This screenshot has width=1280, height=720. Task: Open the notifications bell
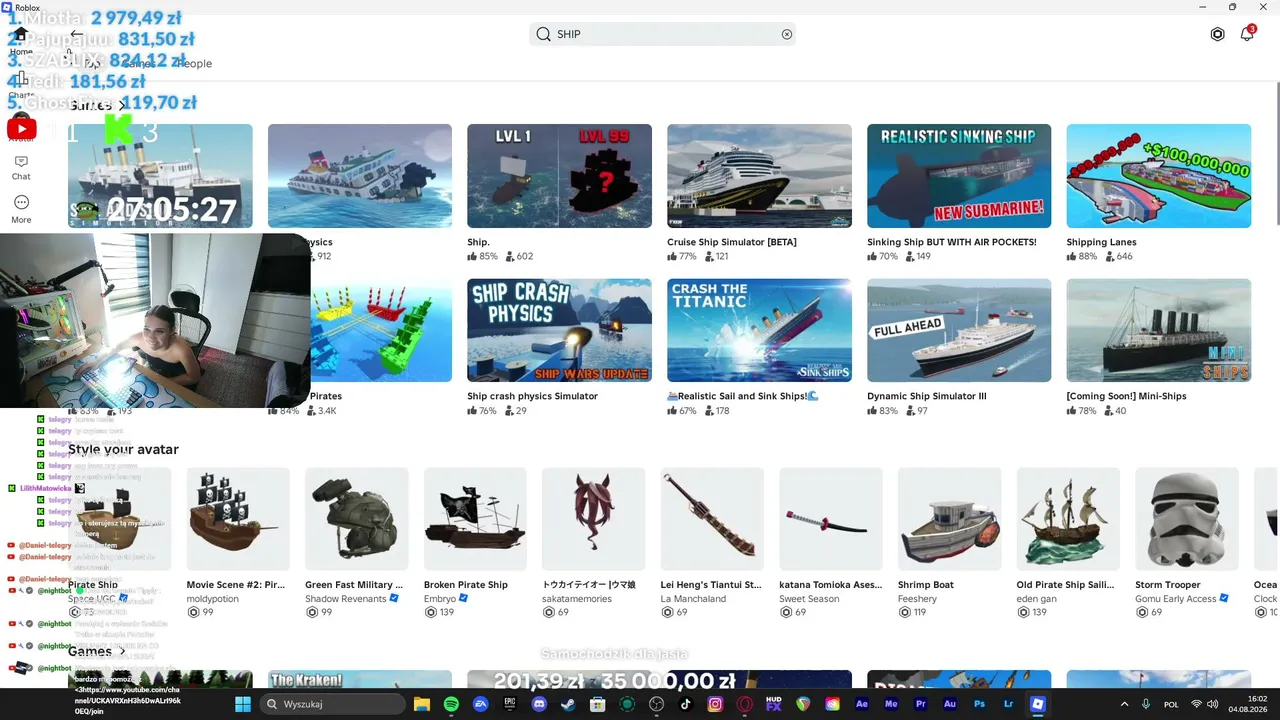click(x=1247, y=34)
